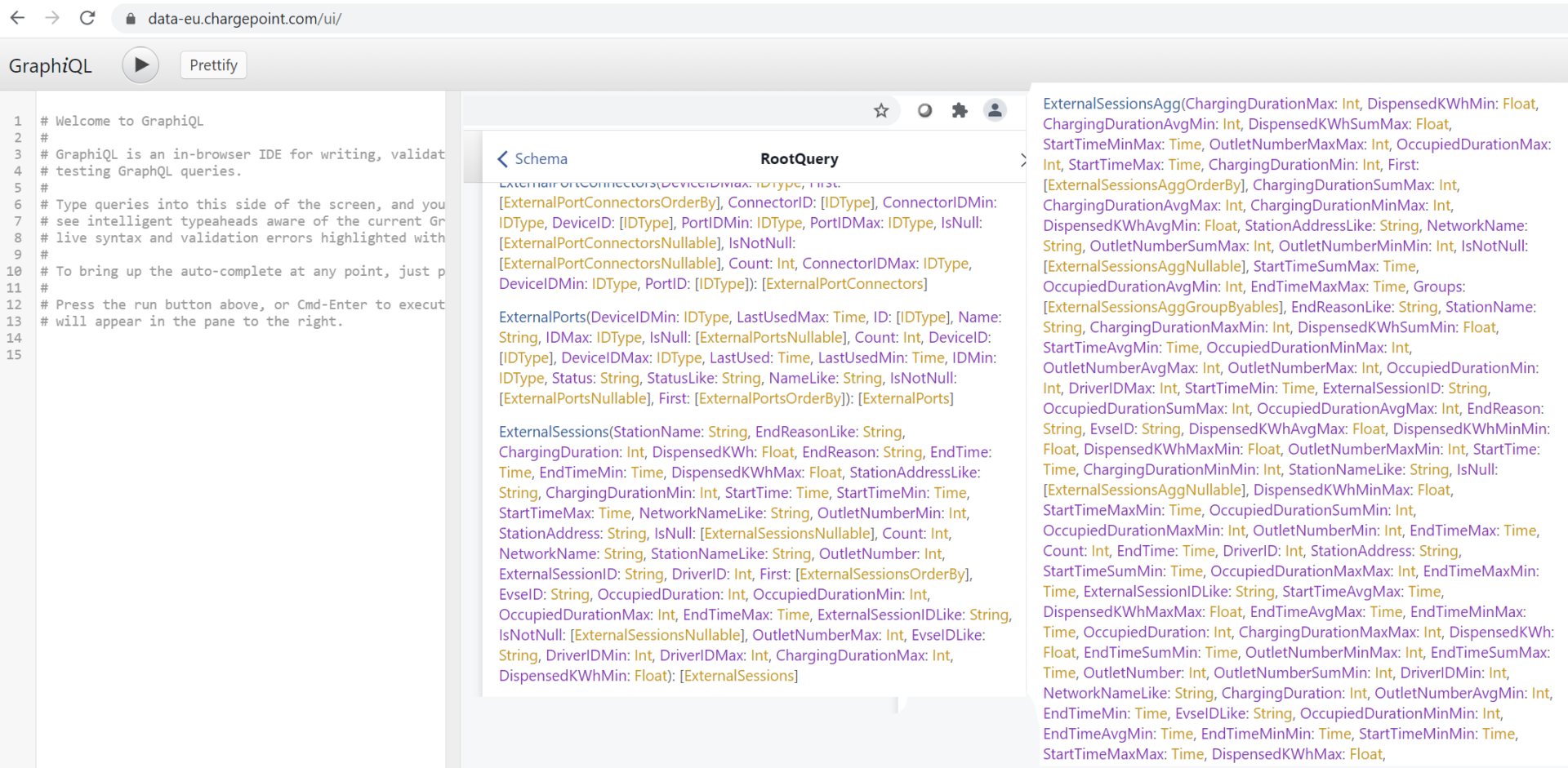
Task: Open the [ExternalSessions] return type link
Action: click(x=739, y=676)
